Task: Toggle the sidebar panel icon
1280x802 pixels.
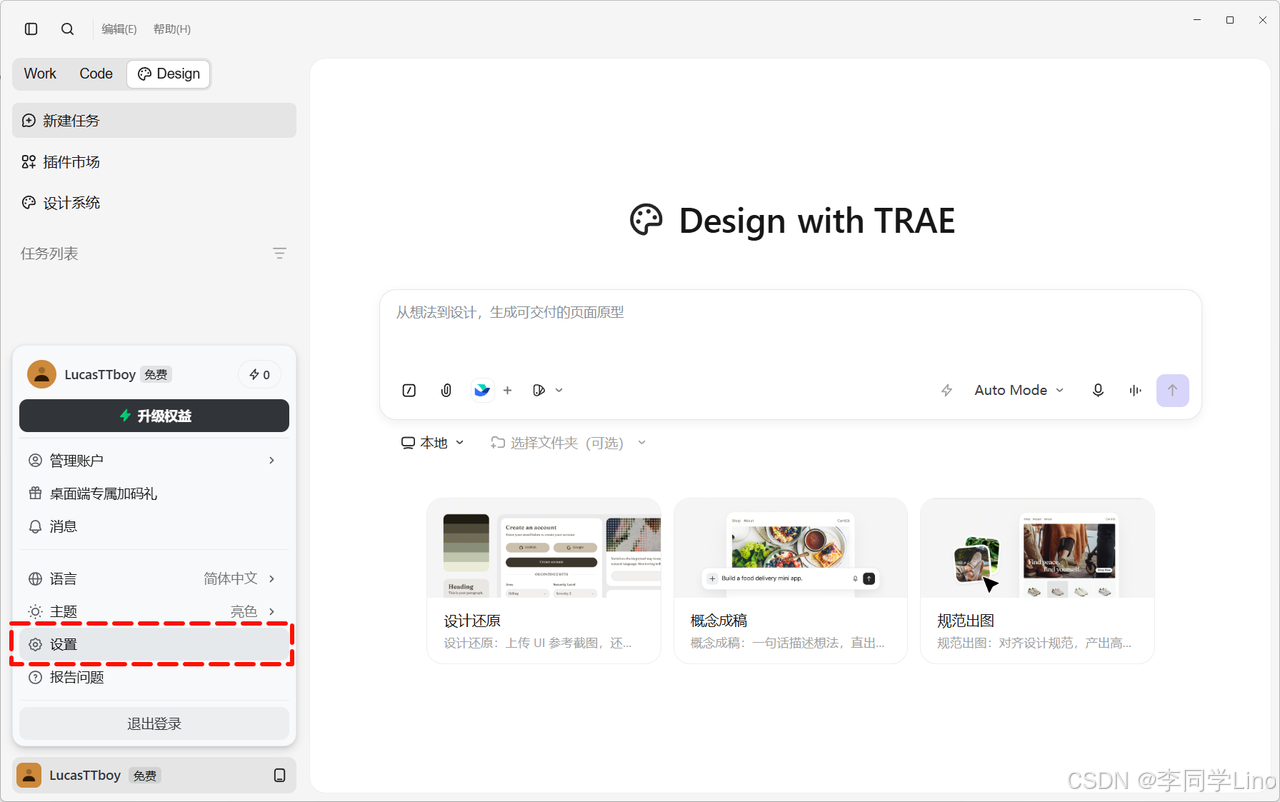Action: coord(31,29)
